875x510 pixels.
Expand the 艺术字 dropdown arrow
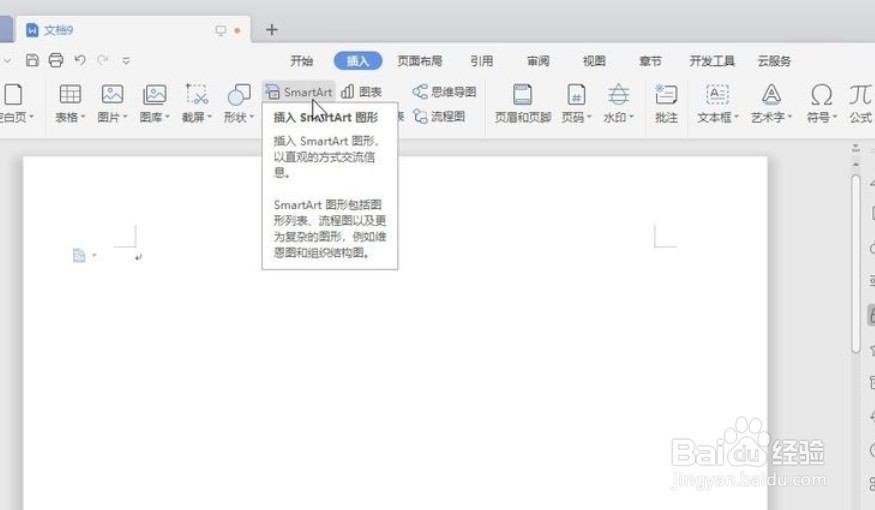(790, 117)
